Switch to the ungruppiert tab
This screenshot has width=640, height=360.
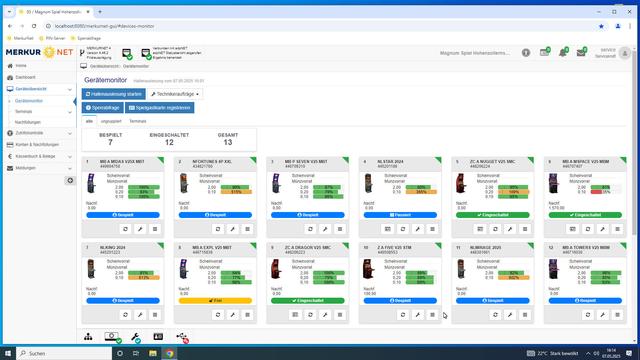pyautogui.click(x=111, y=121)
